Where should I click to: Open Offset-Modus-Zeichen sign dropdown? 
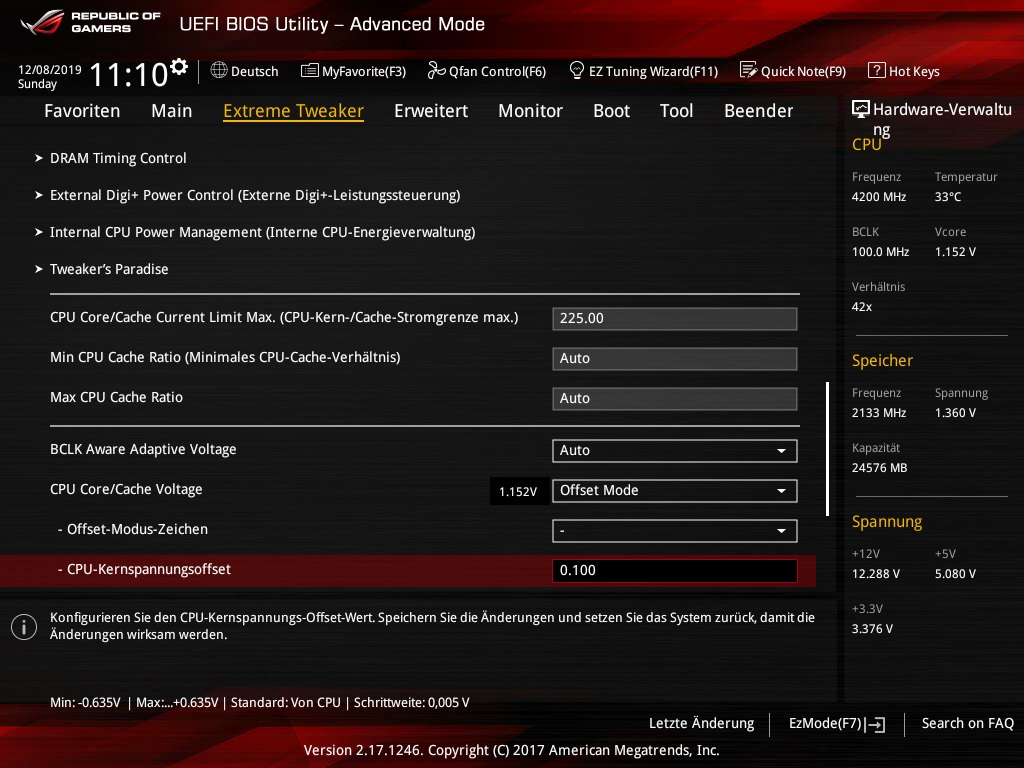(675, 530)
